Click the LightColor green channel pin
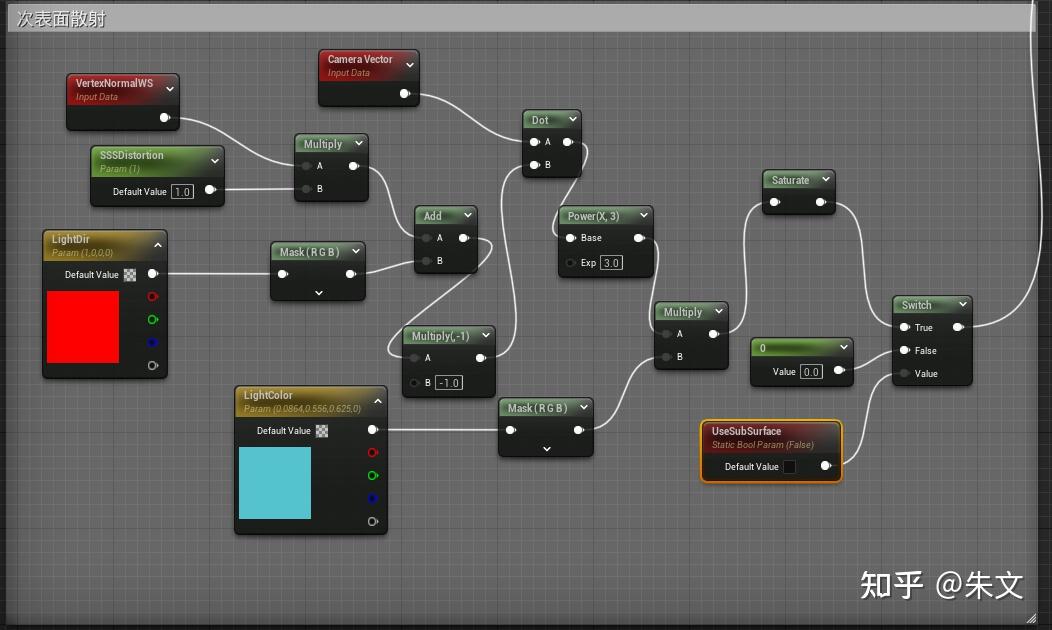This screenshot has width=1052, height=630. (x=372, y=475)
